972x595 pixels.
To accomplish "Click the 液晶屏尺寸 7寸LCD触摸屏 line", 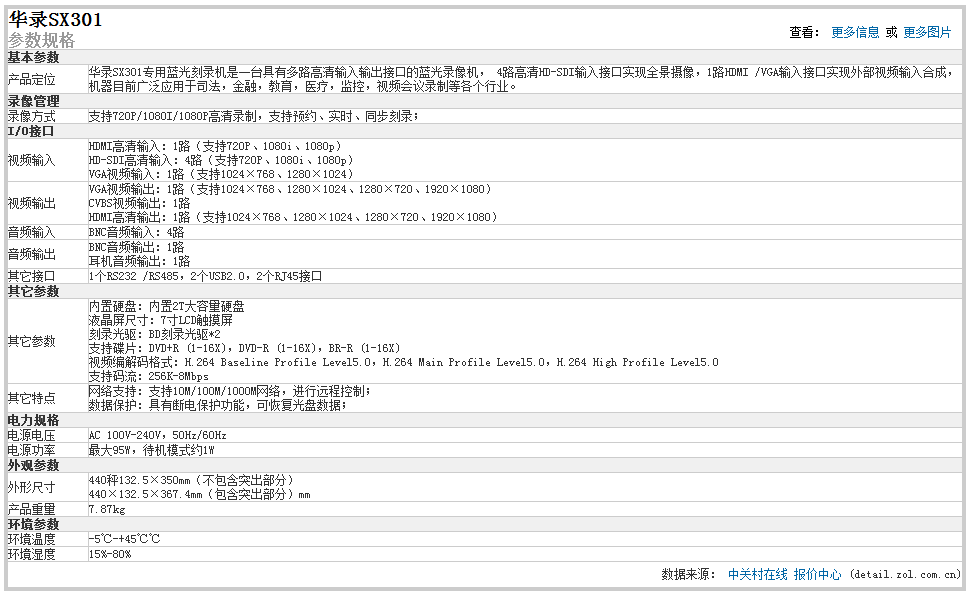I will (x=161, y=320).
